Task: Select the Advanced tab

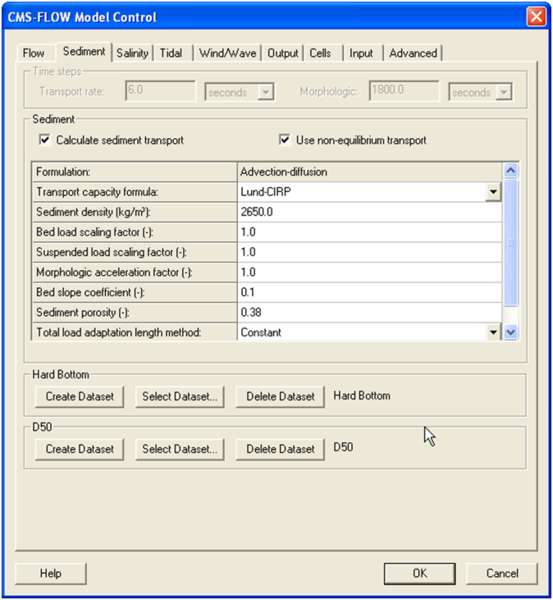Action: (x=413, y=53)
